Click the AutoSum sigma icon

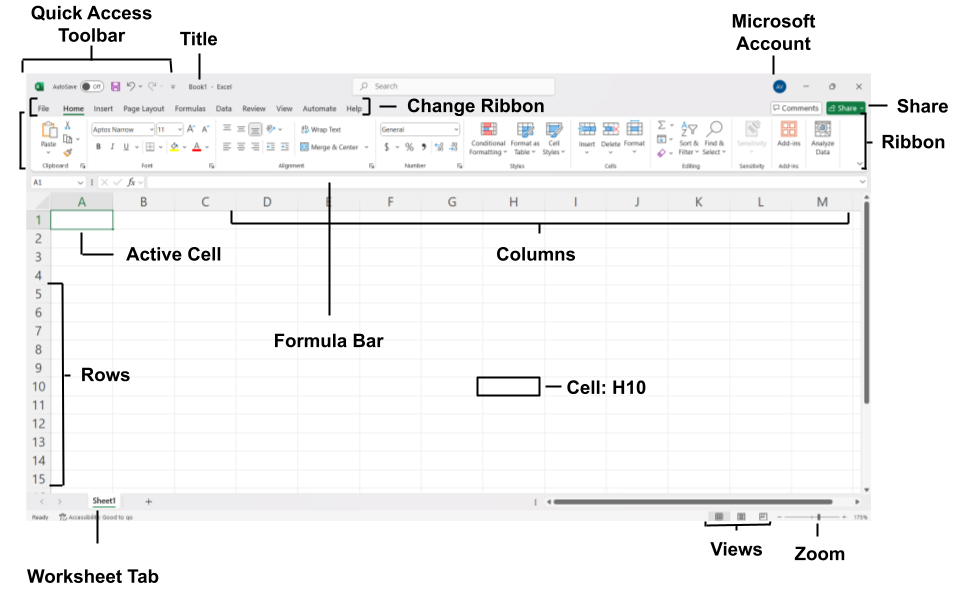pyautogui.click(x=661, y=126)
